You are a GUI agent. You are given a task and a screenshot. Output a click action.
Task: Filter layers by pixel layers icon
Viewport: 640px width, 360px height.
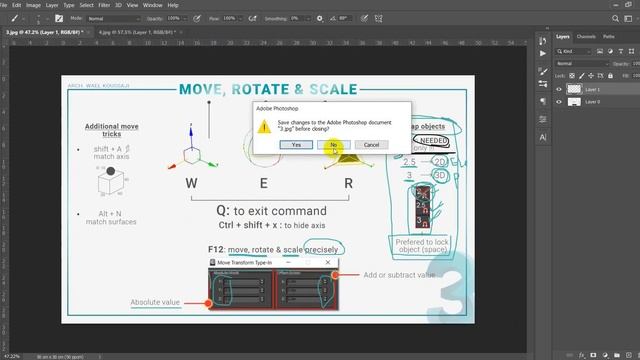(x=600, y=51)
